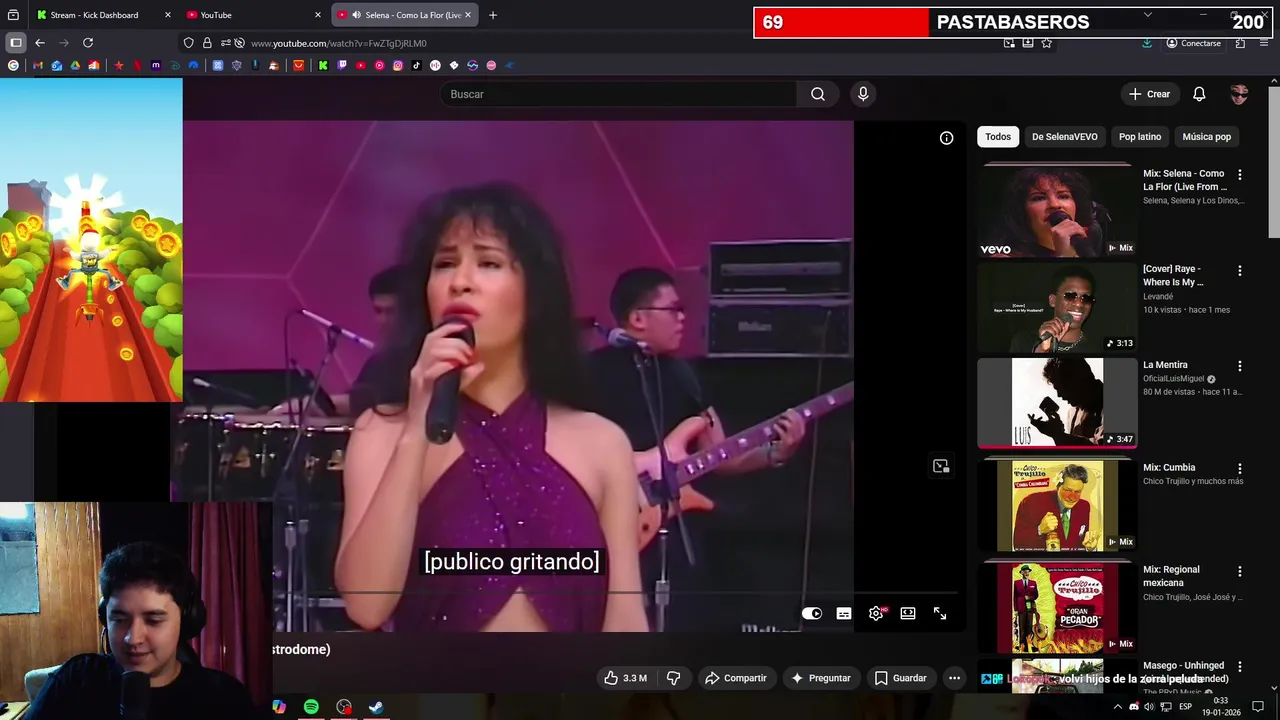Bookmark this page with the star icon
Image resolution: width=1280 pixels, height=720 pixels.
1047,43
